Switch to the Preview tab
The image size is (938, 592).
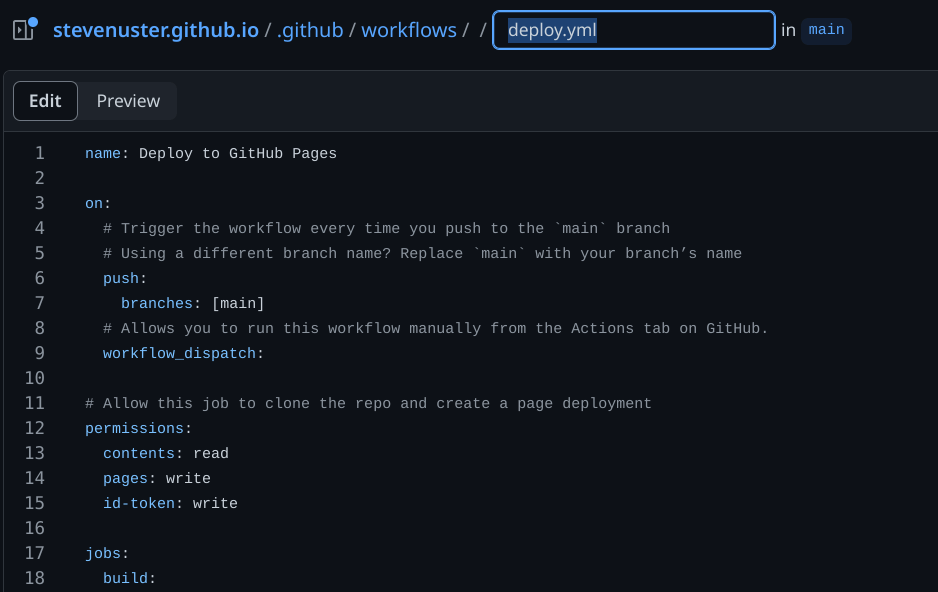click(128, 101)
